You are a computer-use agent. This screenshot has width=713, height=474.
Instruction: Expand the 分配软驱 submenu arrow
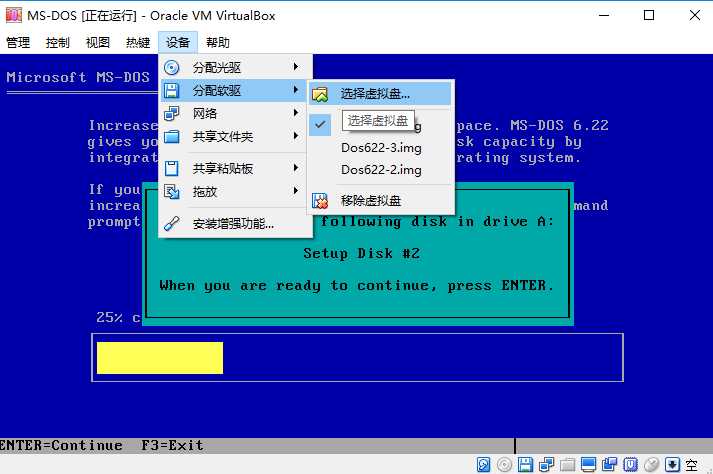(296, 90)
